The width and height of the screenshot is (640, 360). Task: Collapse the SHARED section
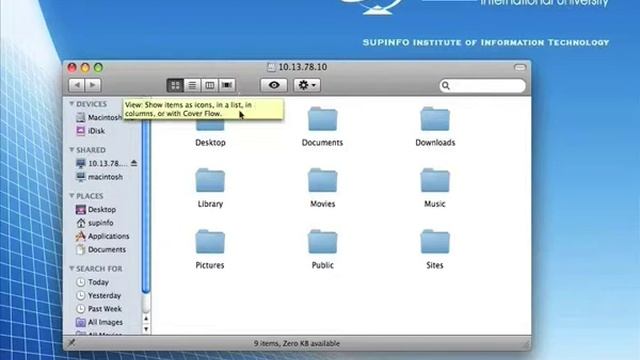pyautogui.click(x=71, y=150)
